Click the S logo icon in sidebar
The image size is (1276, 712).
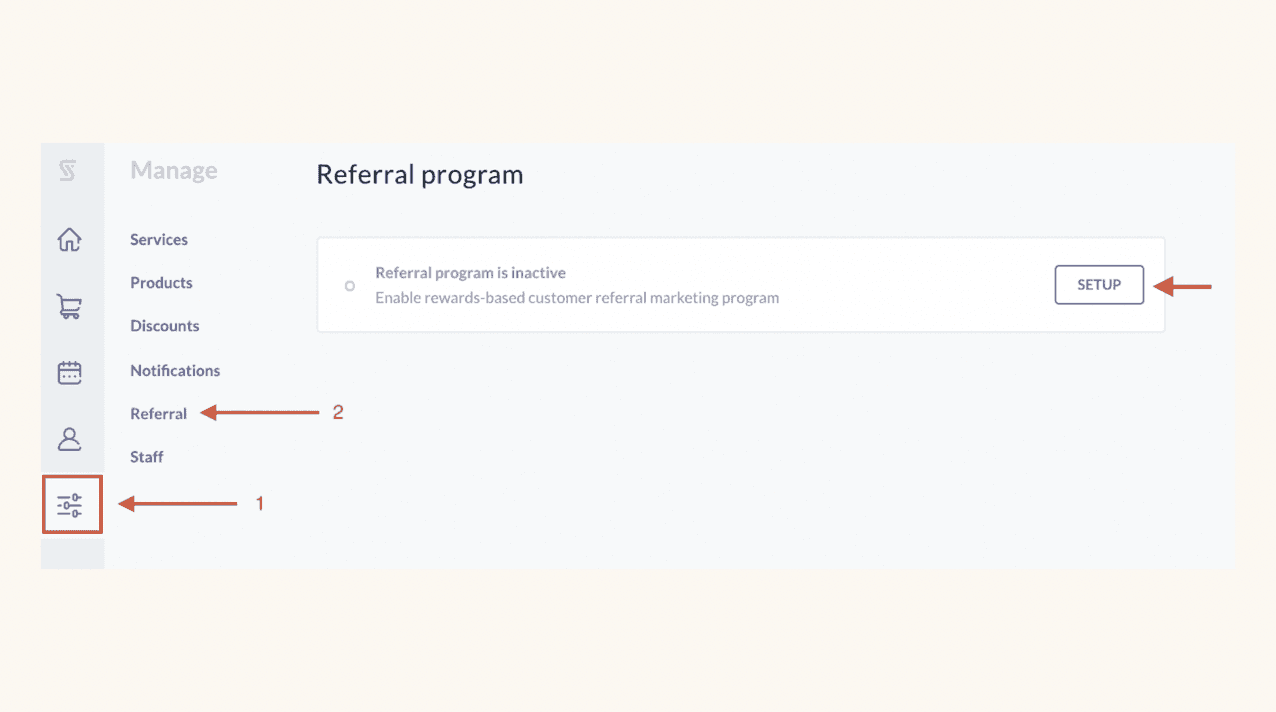pyautogui.click(x=68, y=171)
